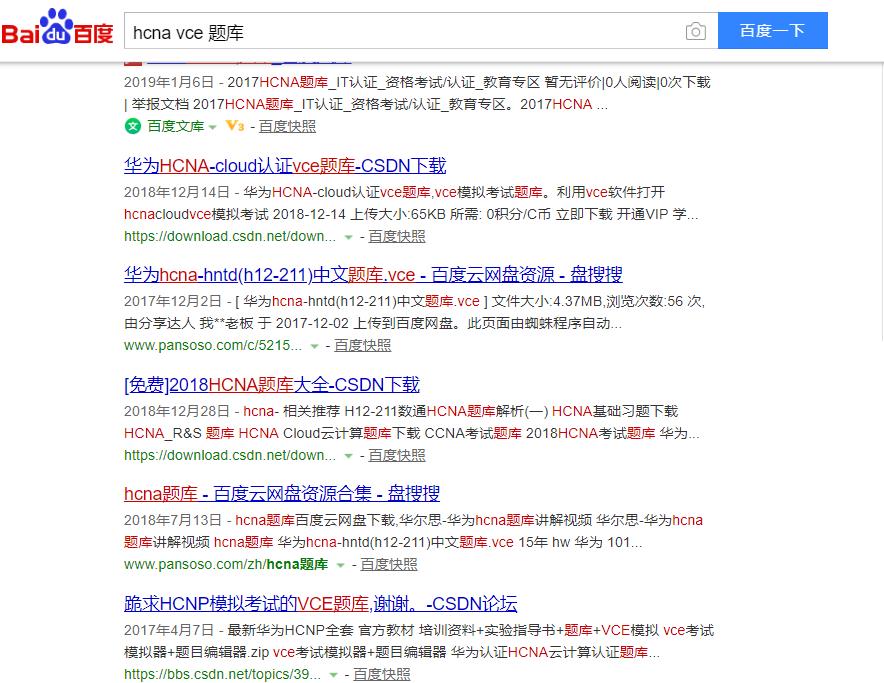Click URL www.pansoso.com/zh/hcna题库

[x=226, y=564]
